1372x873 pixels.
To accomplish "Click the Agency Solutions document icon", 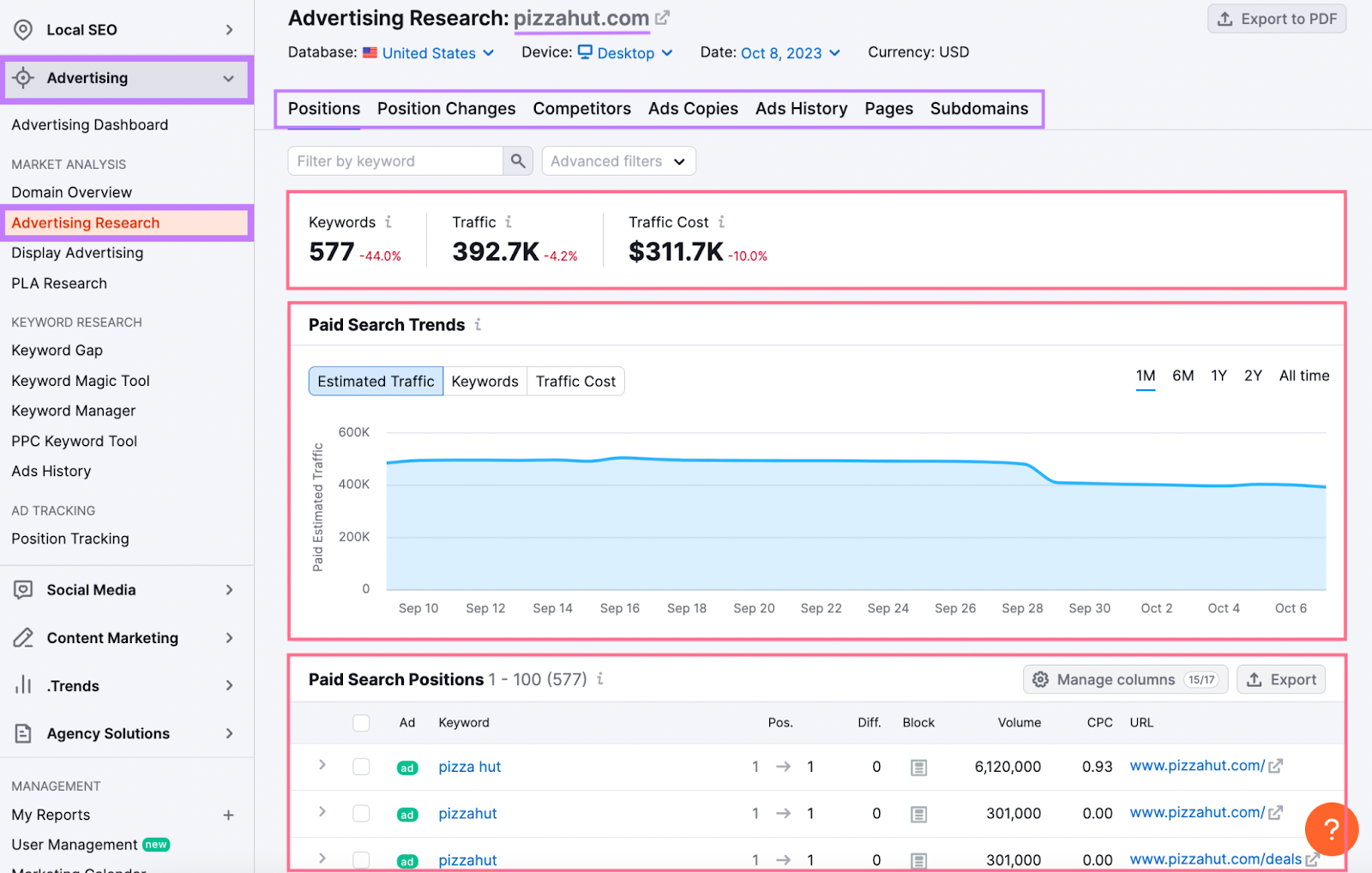I will [23, 733].
